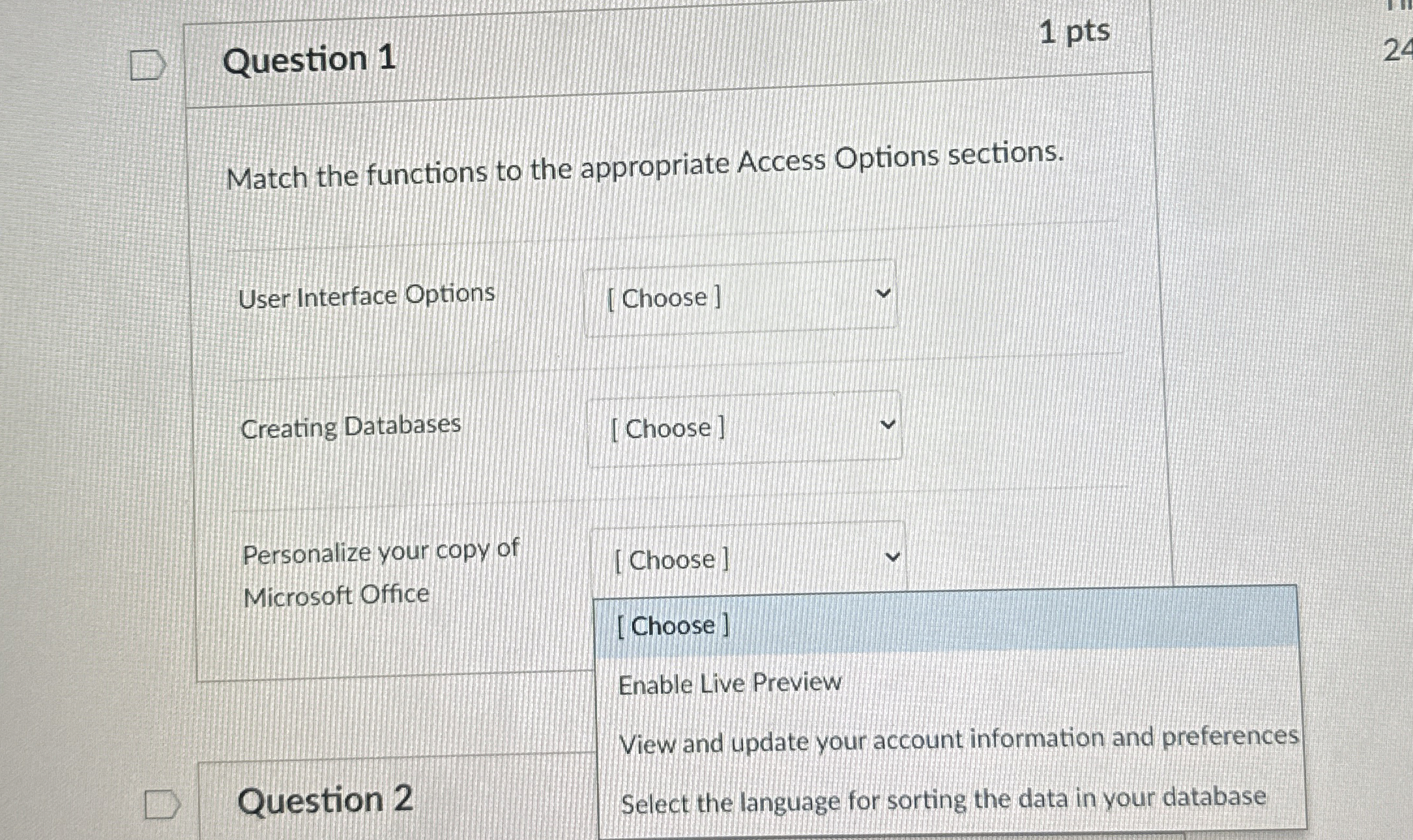Click the chevron arrow of User Interface dropdown
The image size is (1413, 840).
point(883,293)
